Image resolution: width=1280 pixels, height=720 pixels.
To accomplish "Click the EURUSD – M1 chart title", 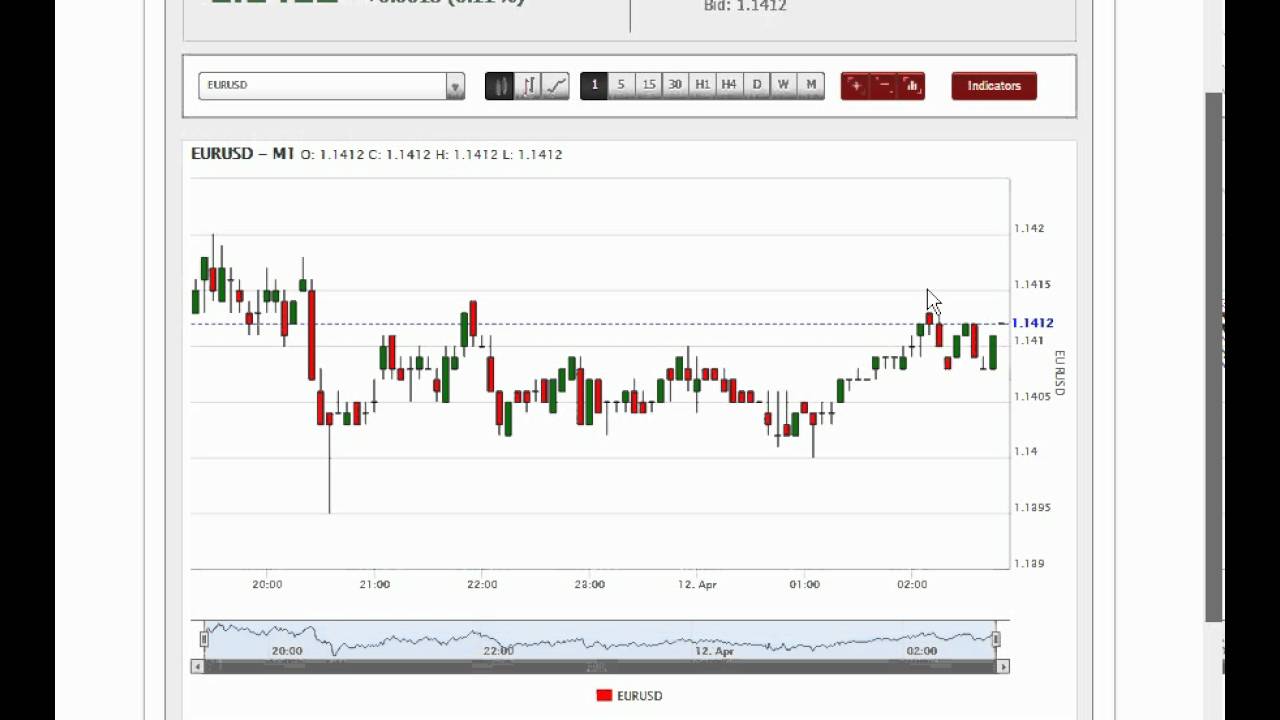I will pyautogui.click(x=243, y=154).
